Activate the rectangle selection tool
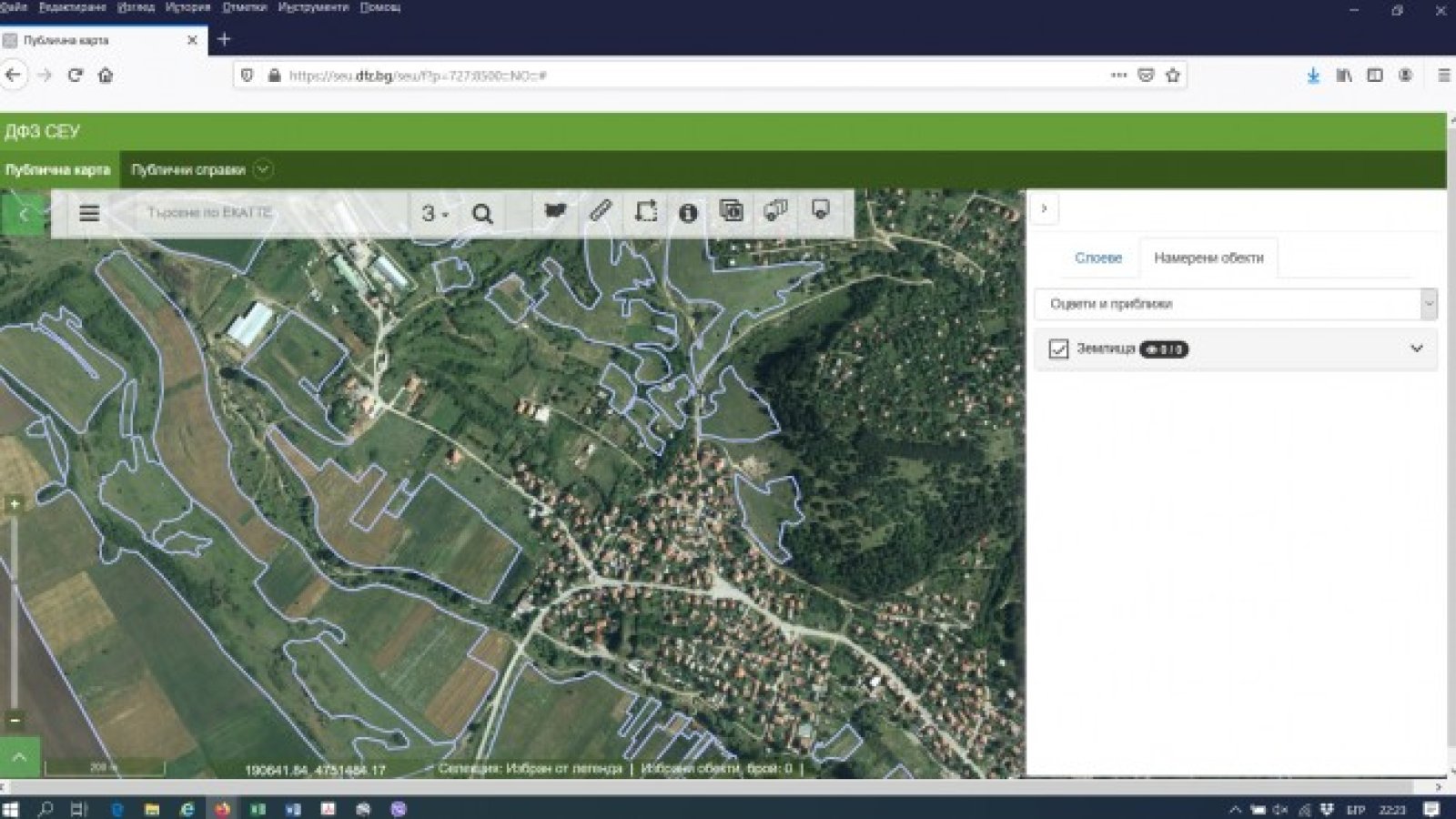1456x819 pixels. pos(645,212)
